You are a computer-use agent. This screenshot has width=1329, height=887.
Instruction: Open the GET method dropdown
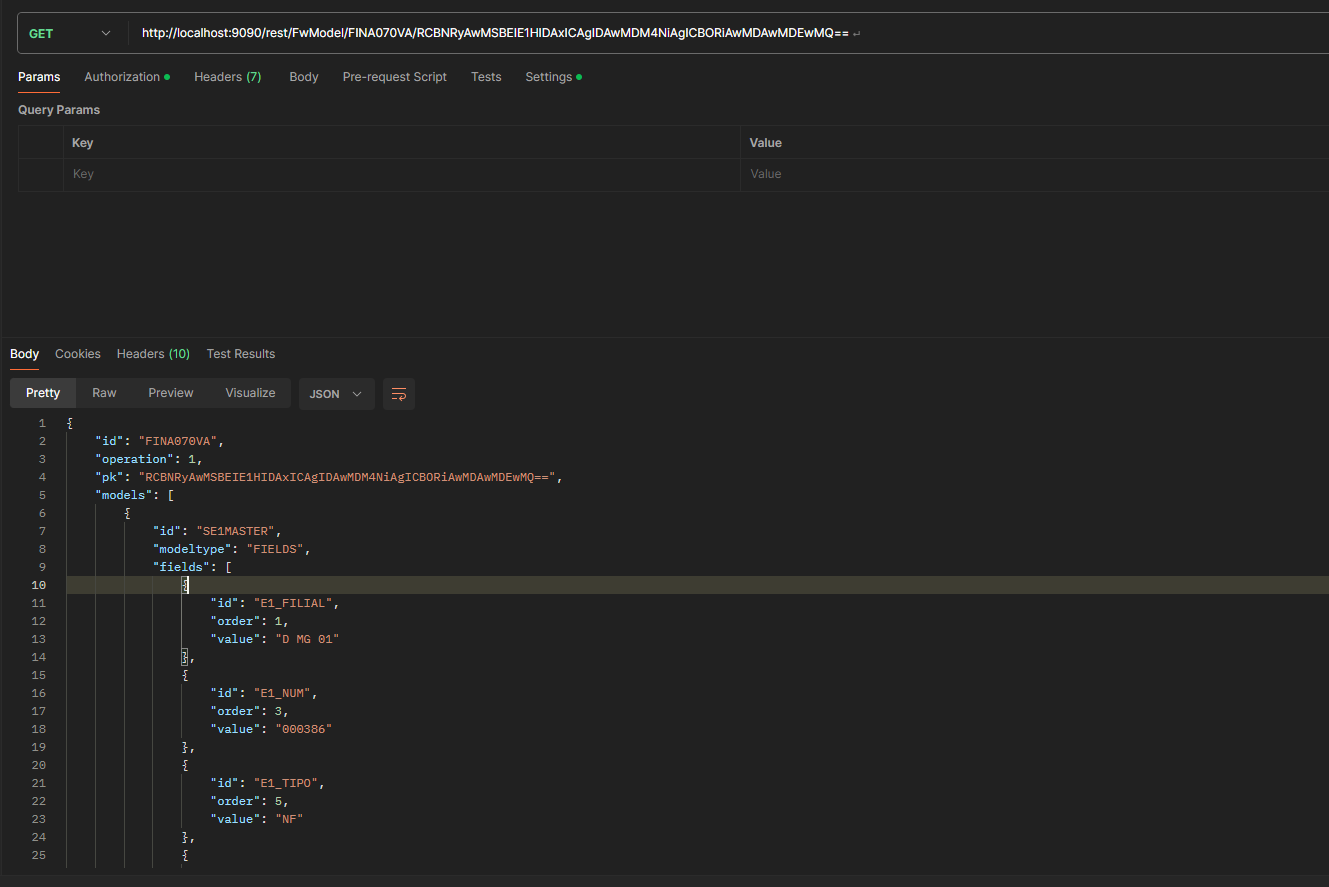pyautogui.click(x=68, y=34)
